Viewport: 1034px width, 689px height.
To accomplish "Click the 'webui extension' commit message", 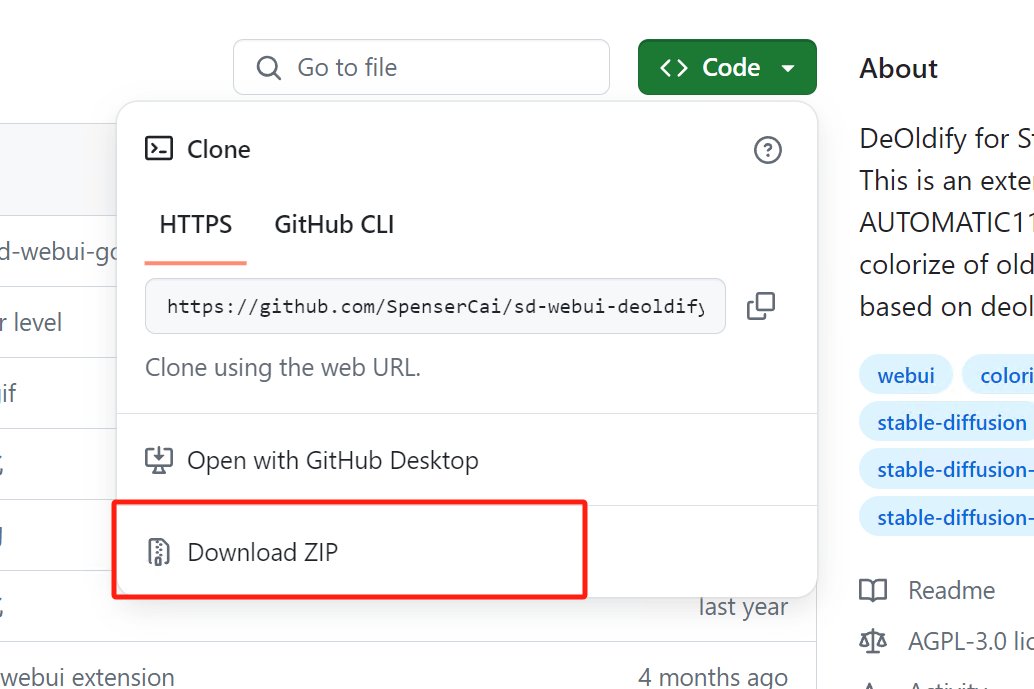I will (x=87, y=676).
